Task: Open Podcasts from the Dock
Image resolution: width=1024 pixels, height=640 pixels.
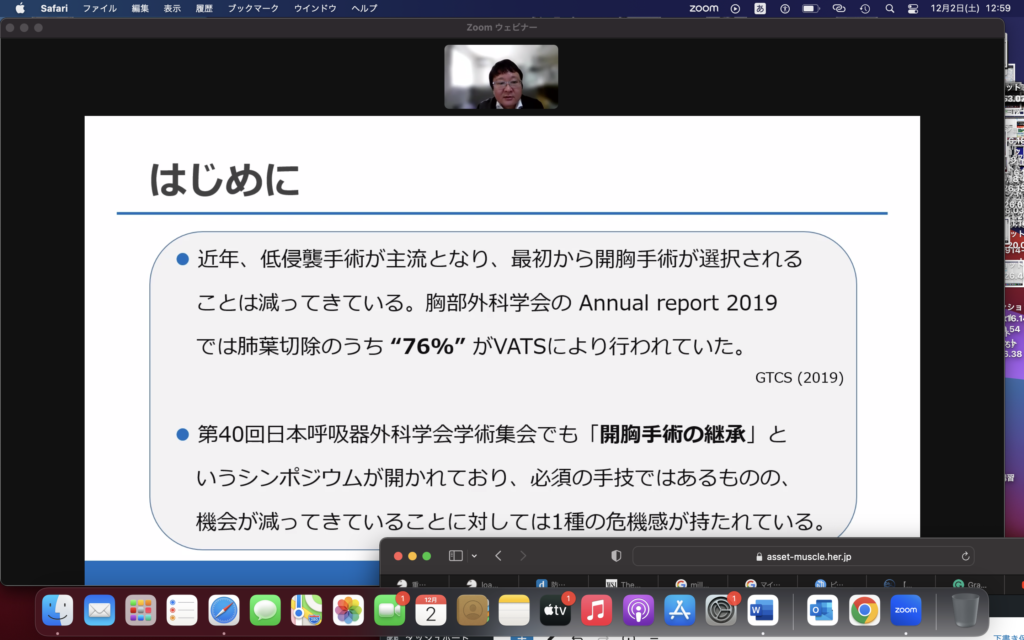Action: pos(638,609)
